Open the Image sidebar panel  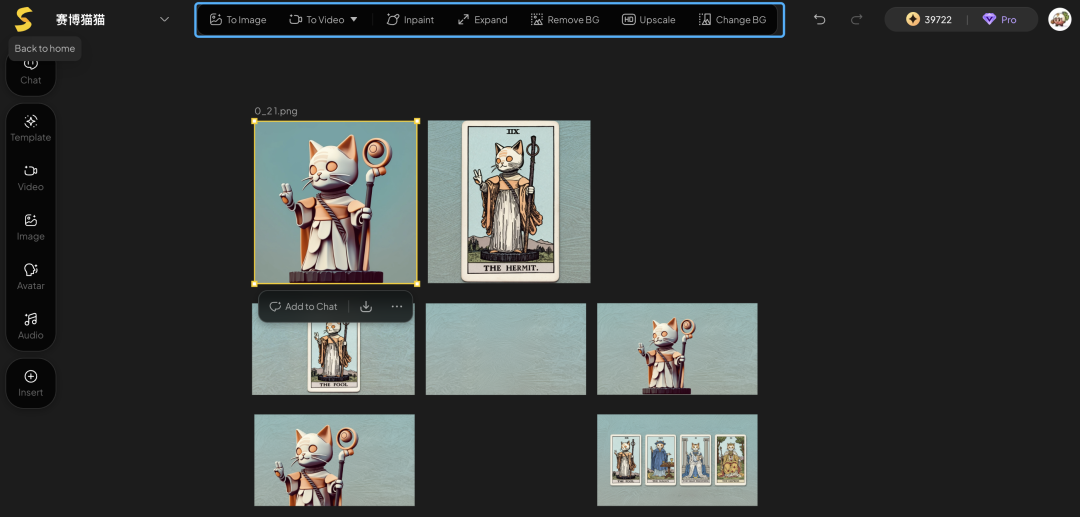(30, 228)
